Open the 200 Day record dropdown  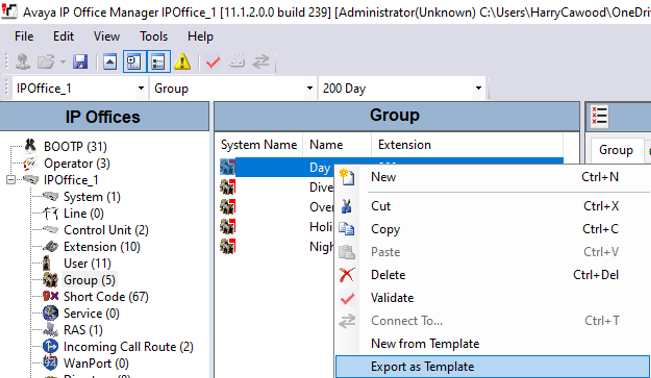[478, 88]
